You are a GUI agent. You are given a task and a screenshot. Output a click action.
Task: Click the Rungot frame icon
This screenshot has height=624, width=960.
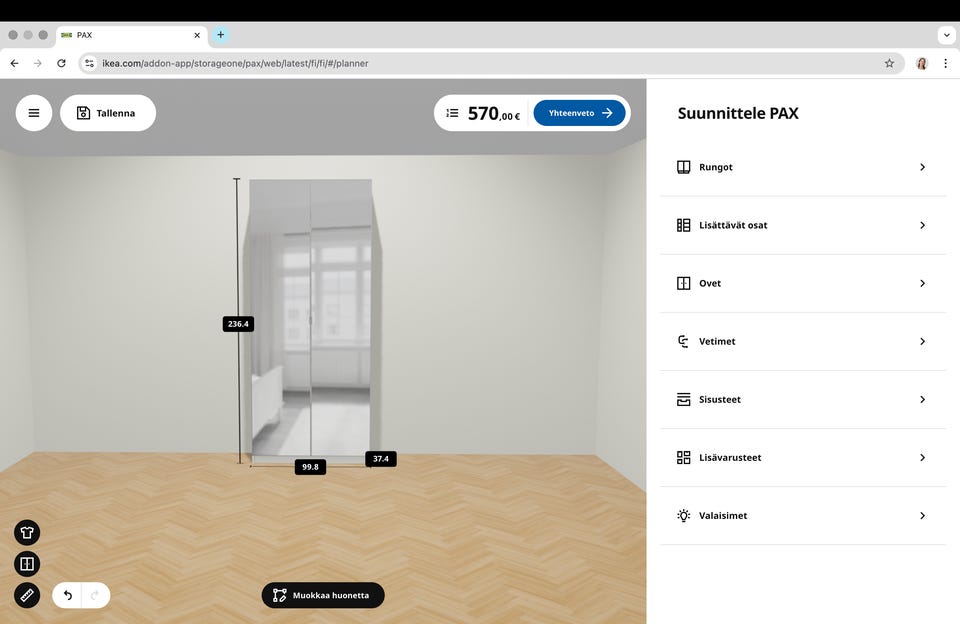[683, 167]
